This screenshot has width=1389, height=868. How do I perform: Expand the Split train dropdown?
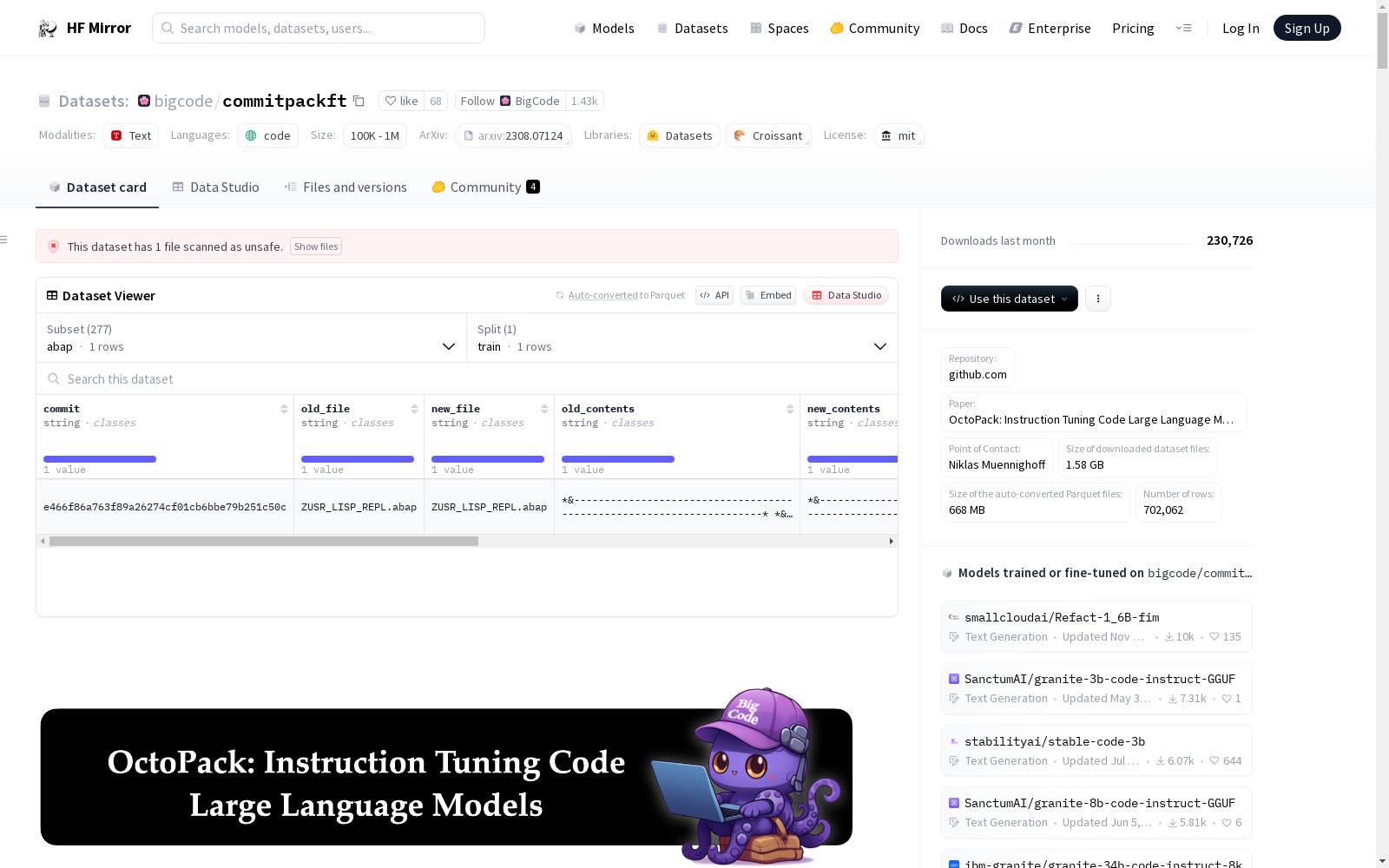click(x=682, y=338)
